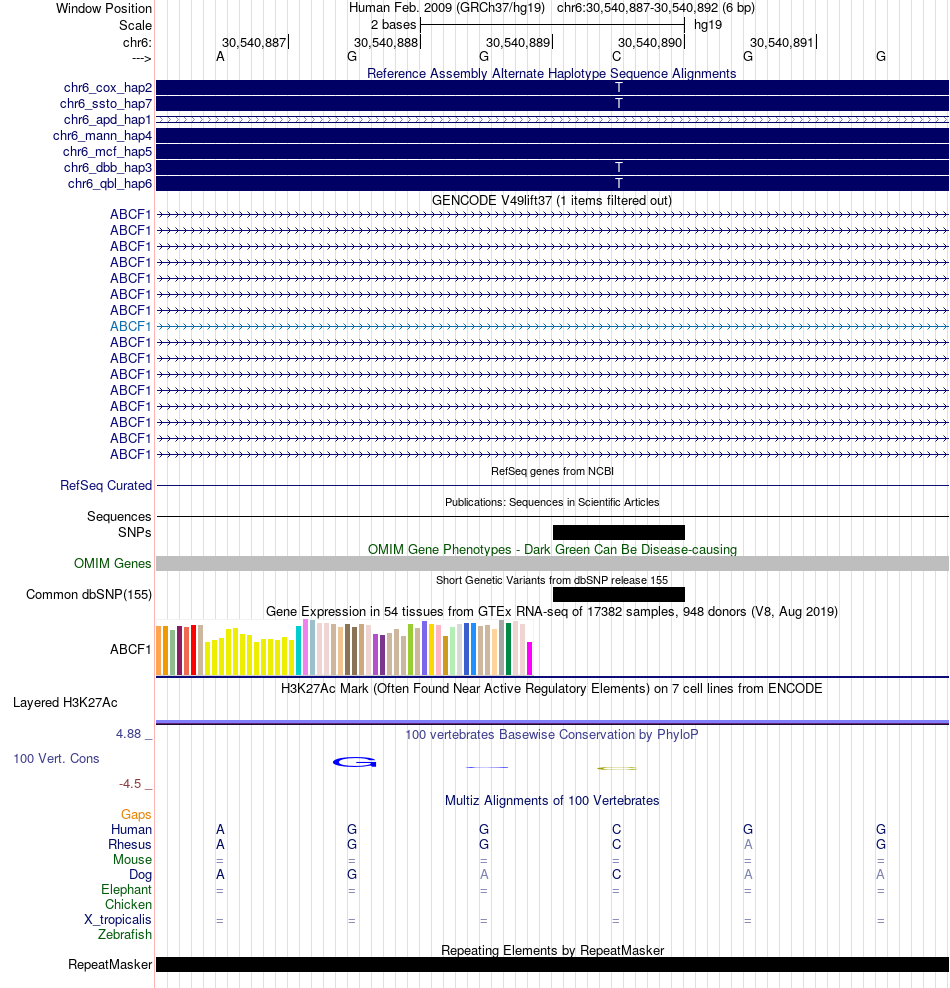Click the 100 Vert. Cons label
This screenshot has height=988, width=950.
pos(56,759)
